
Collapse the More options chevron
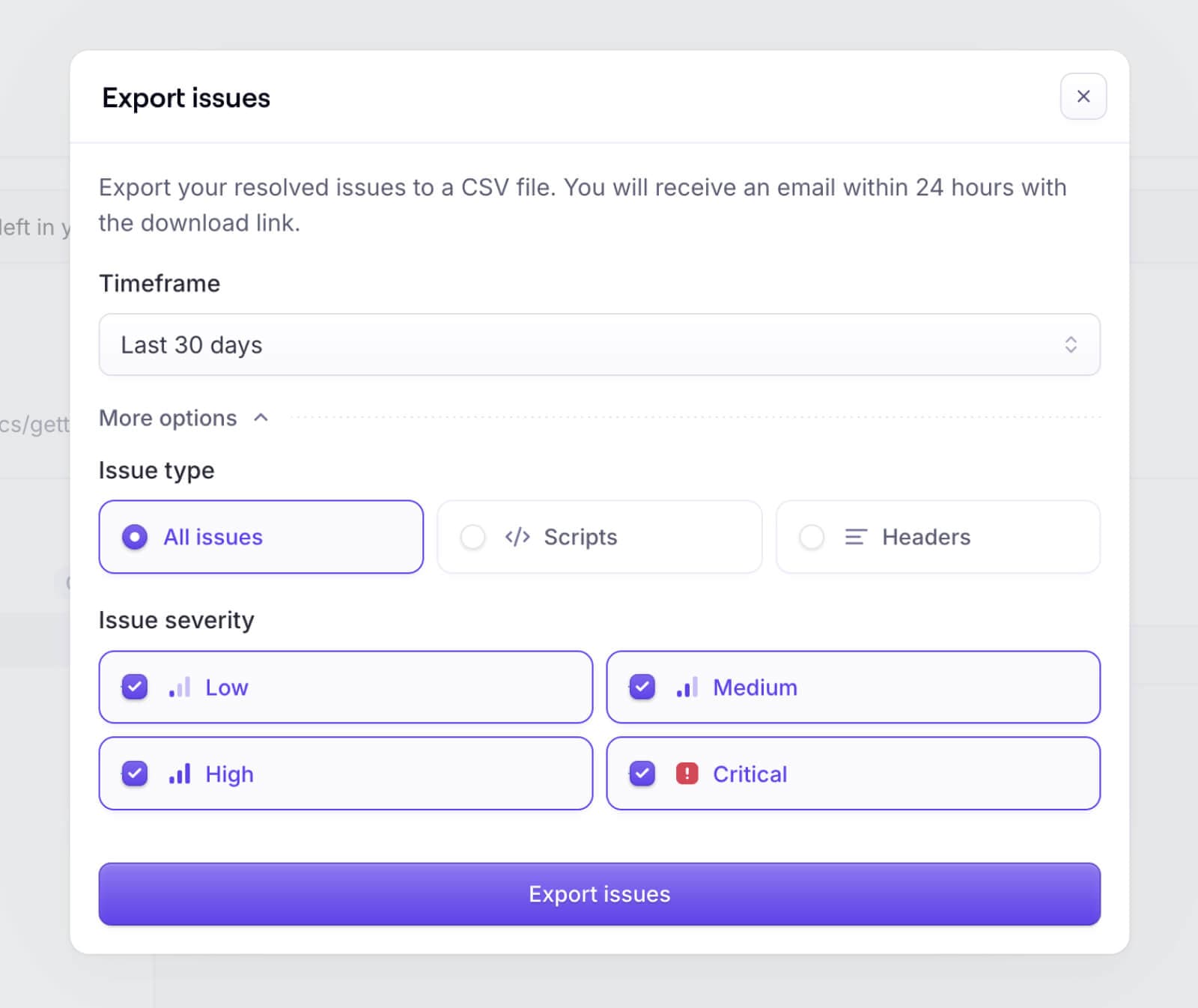click(261, 418)
